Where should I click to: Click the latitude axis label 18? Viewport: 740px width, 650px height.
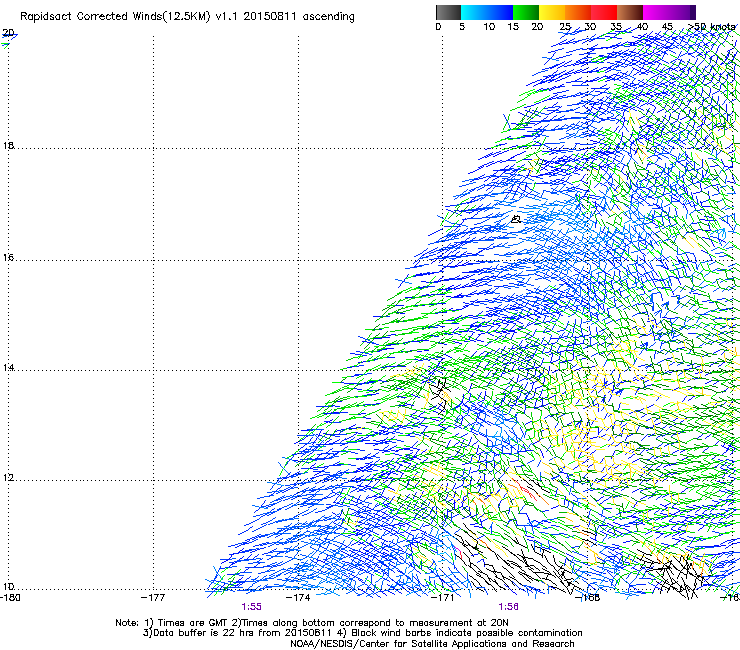(8, 145)
